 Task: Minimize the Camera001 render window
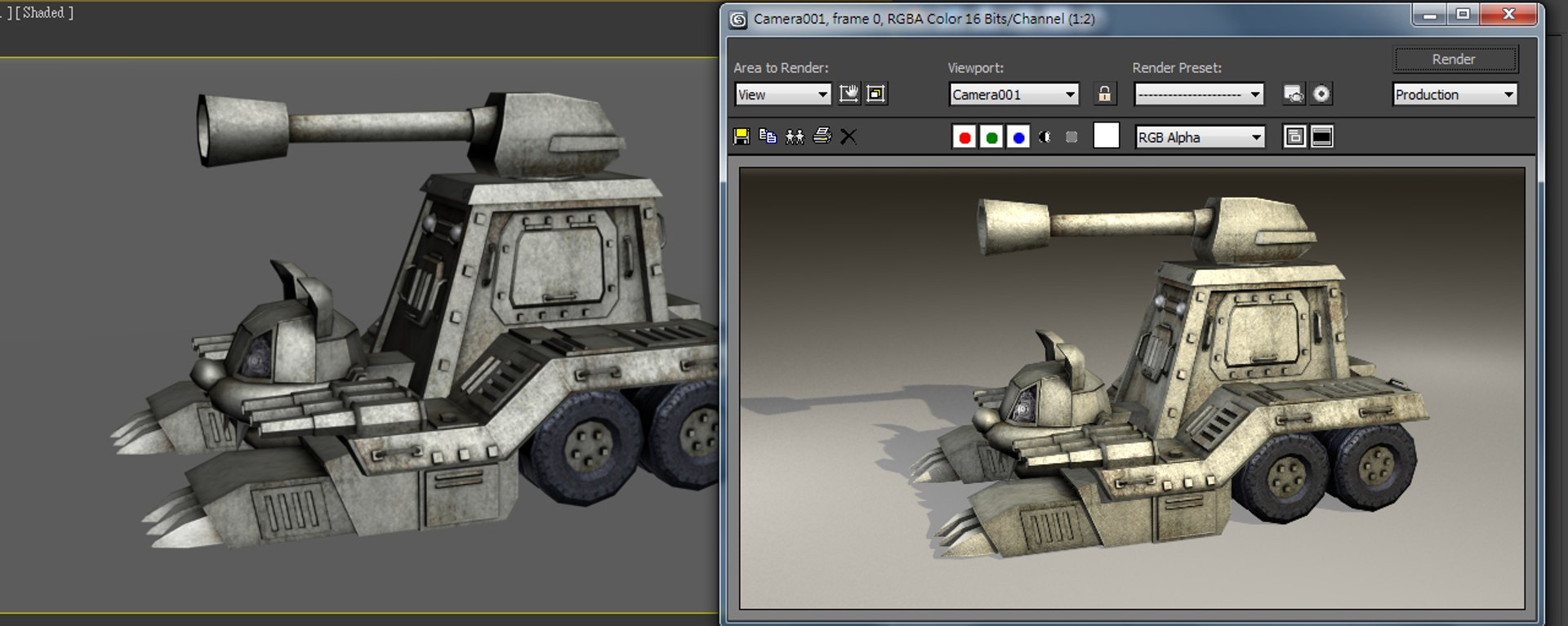[x=1429, y=15]
